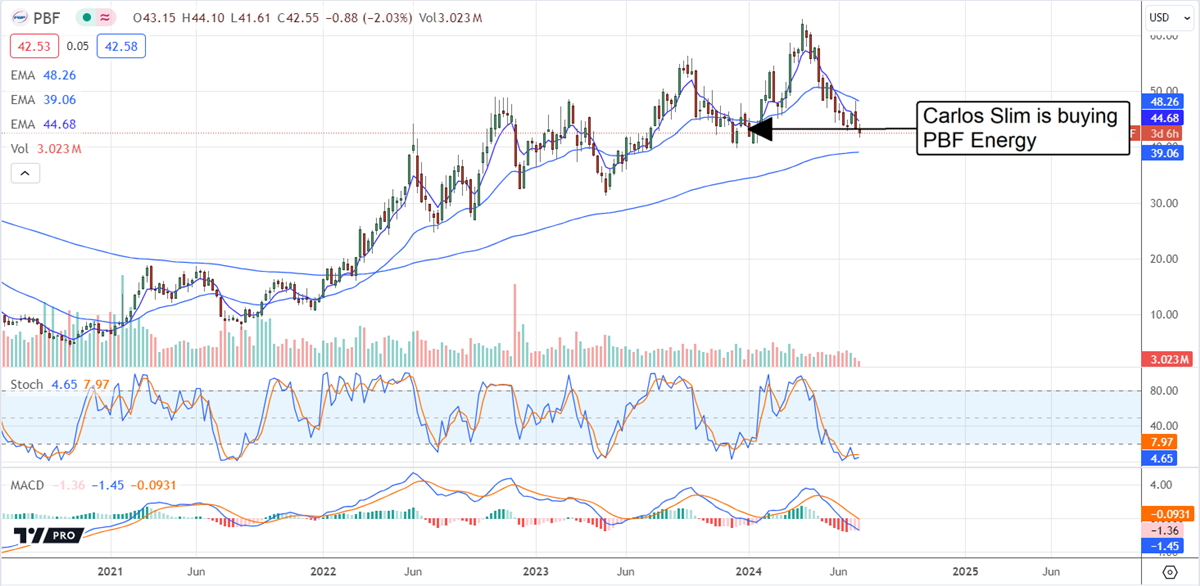Screen dimensions: 1200x586
Task: Click the 44.68 EMA price-axis label
Action: (1163, 116)
